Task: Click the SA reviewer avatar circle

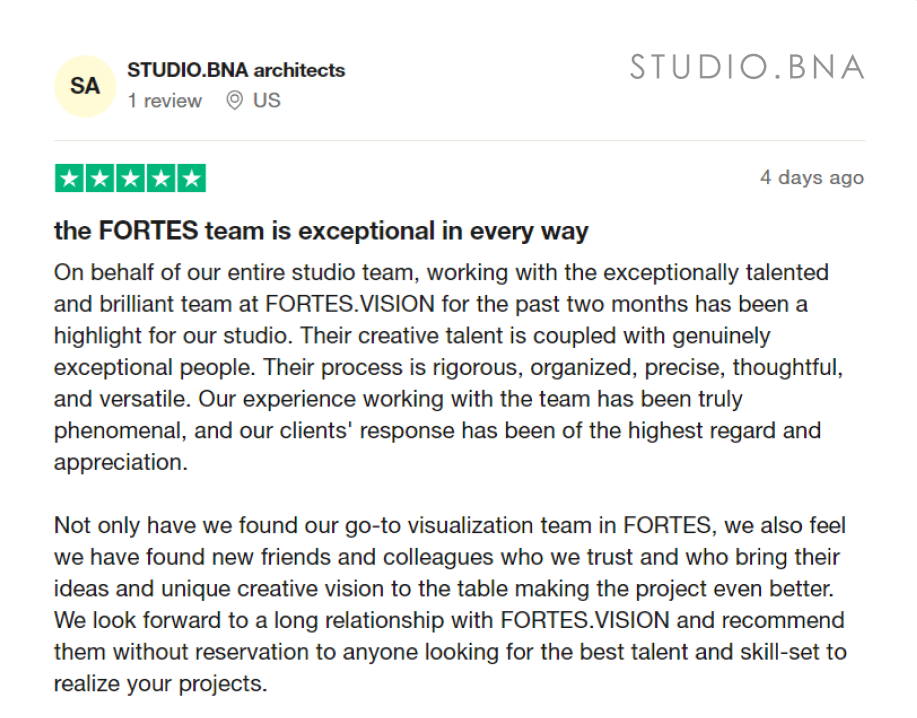Action: pos(85,86)
